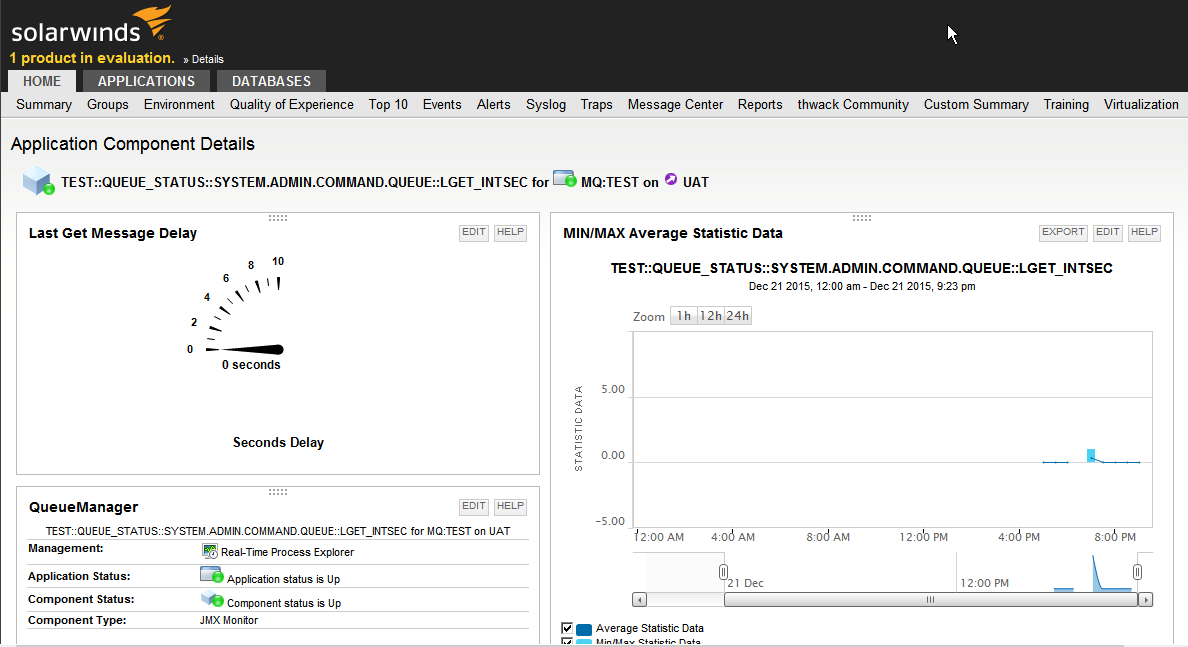Click the Application status is Up icon
This screenshot has width=1188, height=647.
click(210, 575)
